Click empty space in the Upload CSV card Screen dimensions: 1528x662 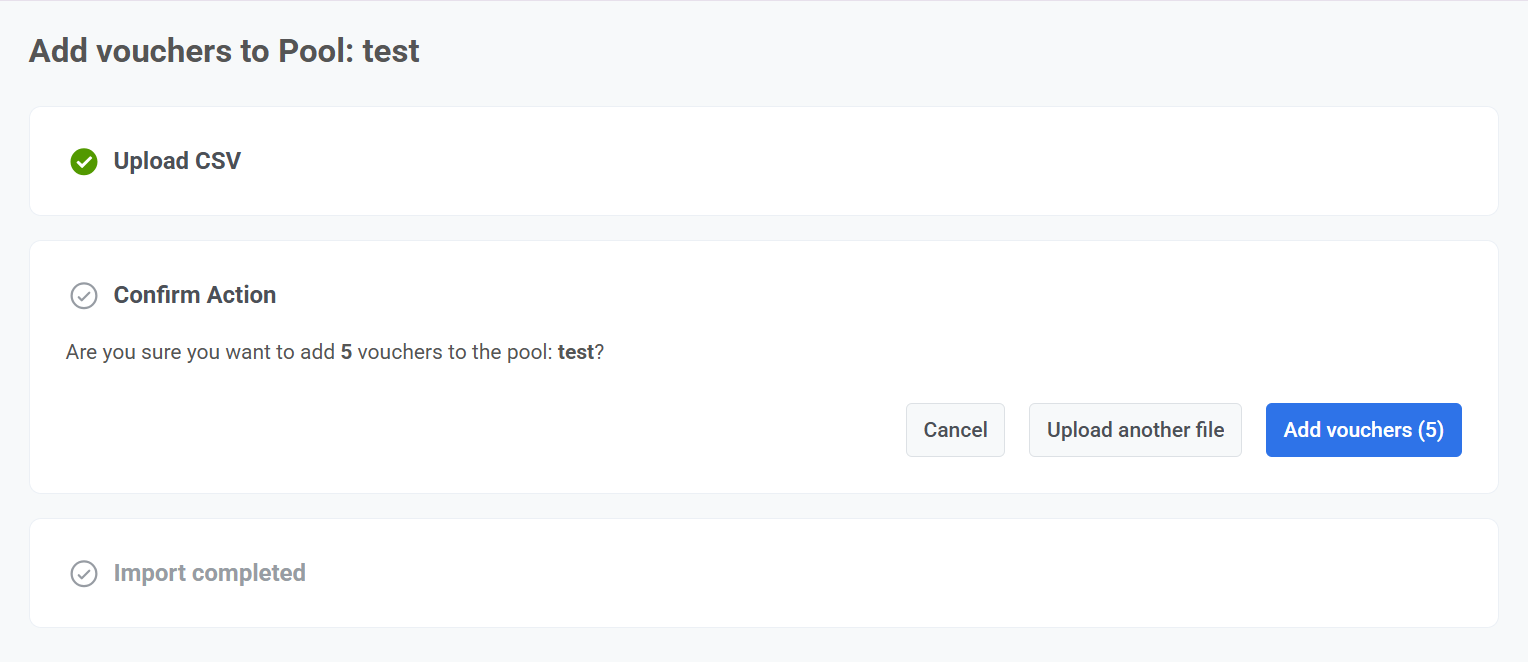click(x=800, y=161)
